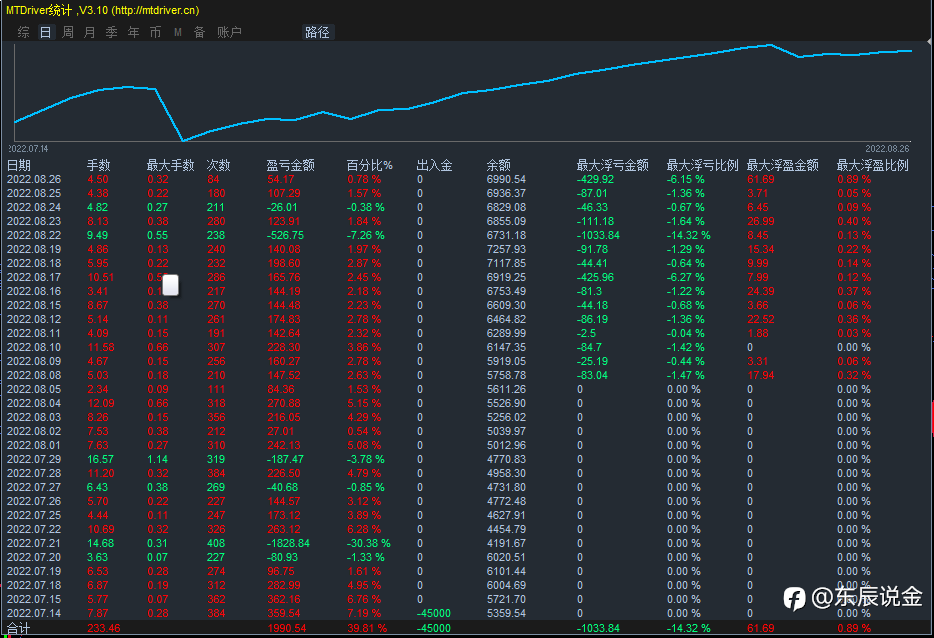The image size is (934, 638).
Task: Click the 最大浮亏金额 column header
Action: click(612, 165)
